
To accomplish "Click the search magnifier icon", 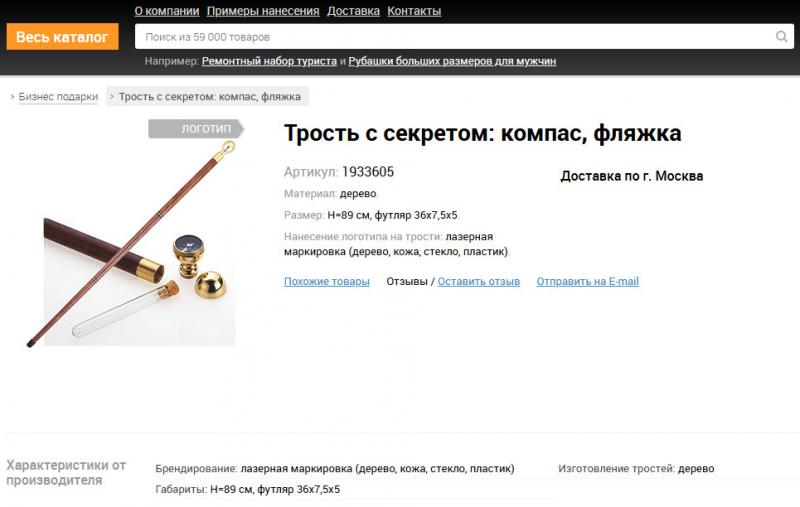I will pyautogui.click(x=781, y=36).
